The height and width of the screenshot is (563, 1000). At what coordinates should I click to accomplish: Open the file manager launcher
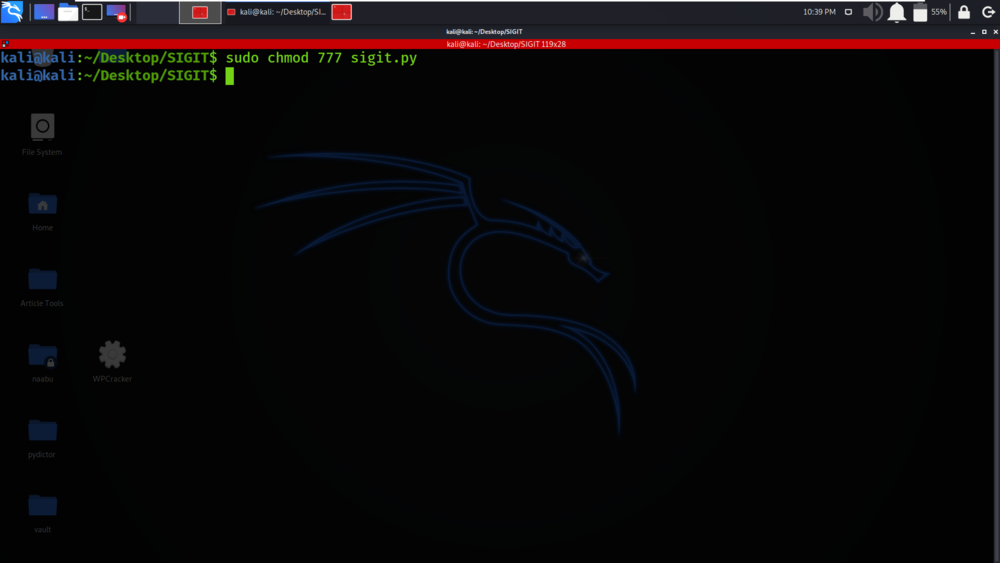click(x=68, y=12)
